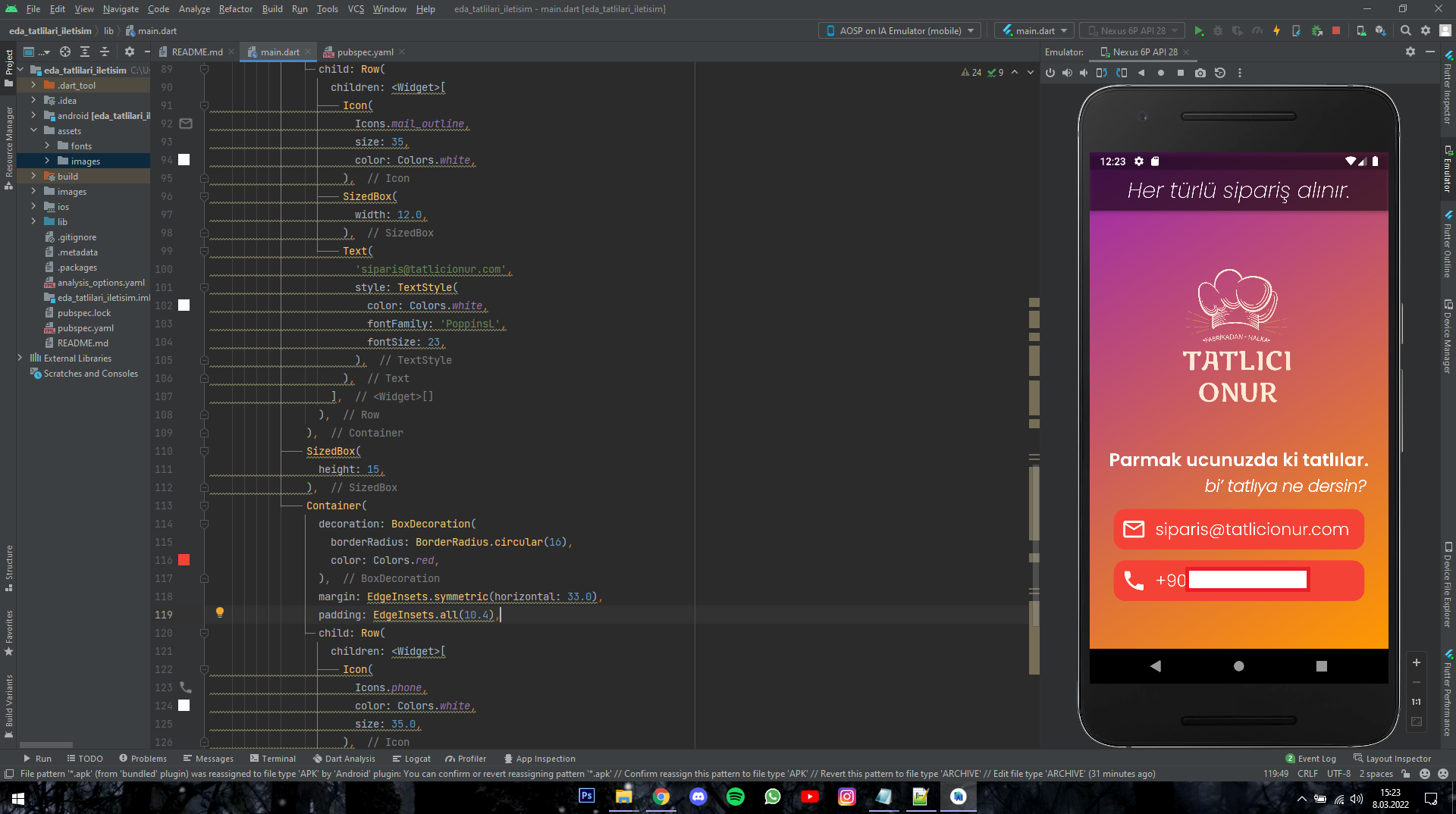Open the Refactor menu
Image resolution: width=1456 pixels, height=814 pixels.
[236, 9]
